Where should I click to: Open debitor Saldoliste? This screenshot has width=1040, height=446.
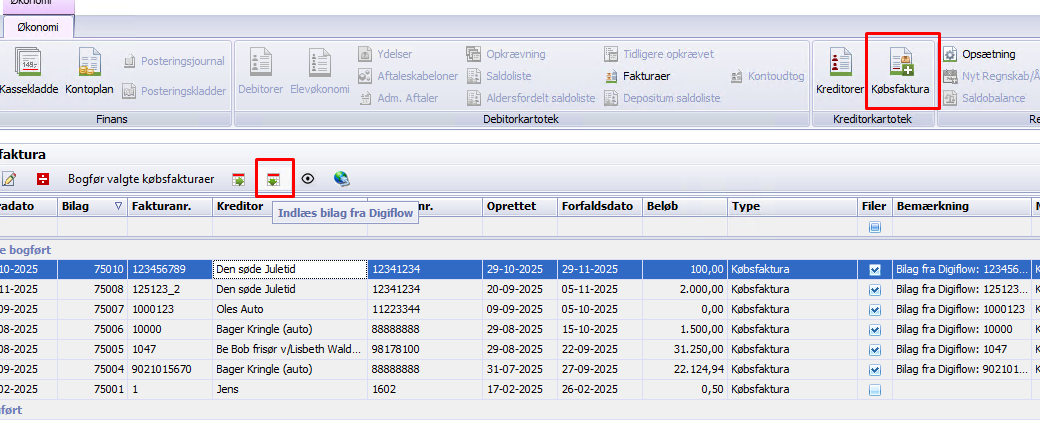[499, 76]
